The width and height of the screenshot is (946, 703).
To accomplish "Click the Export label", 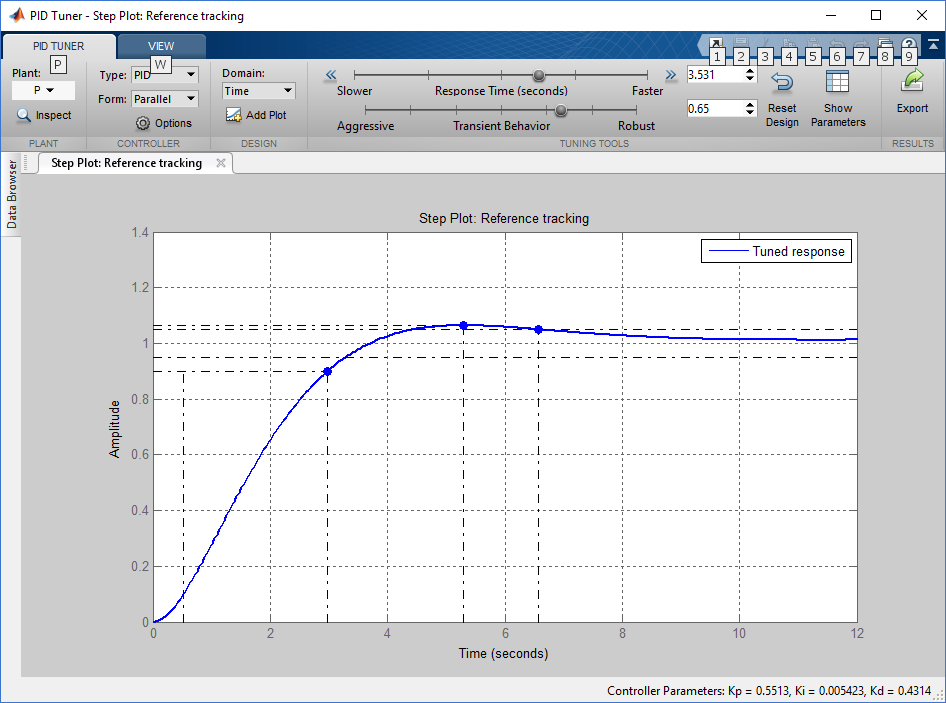I will [912, 109].
